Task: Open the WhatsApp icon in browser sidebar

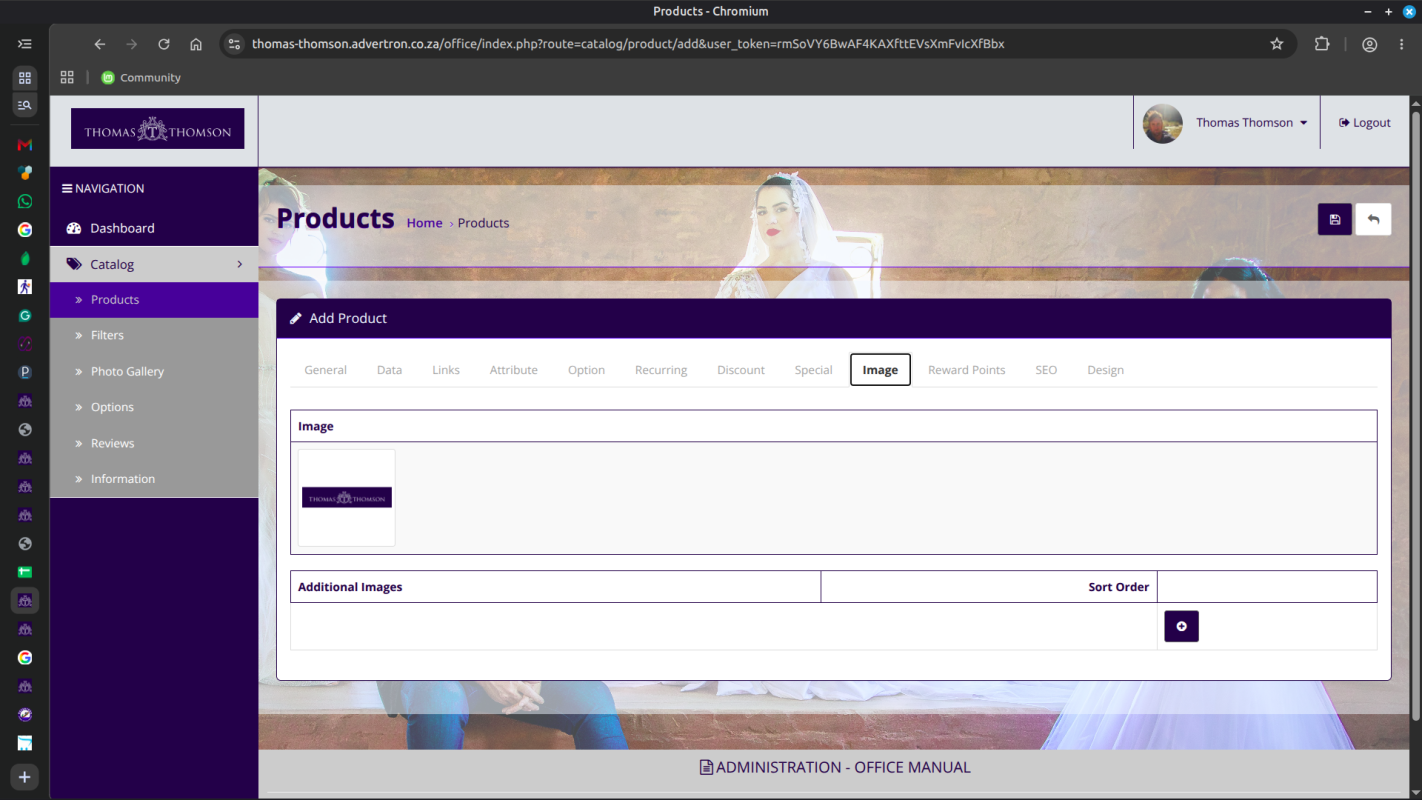Action: (x=25, y=201)
